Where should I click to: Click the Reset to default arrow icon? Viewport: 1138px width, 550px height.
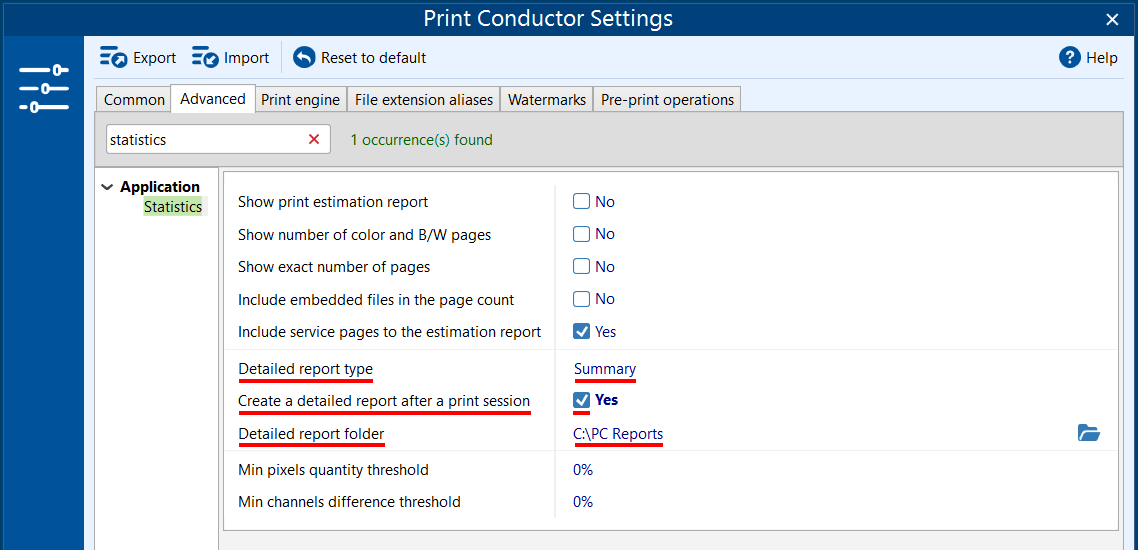304,57
